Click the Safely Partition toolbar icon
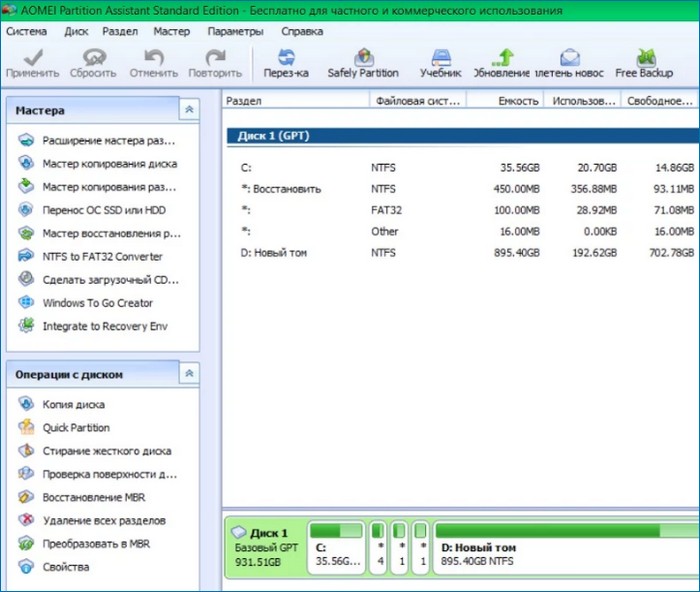Viewport: 700px width, 592px height. tap(363, 63)
